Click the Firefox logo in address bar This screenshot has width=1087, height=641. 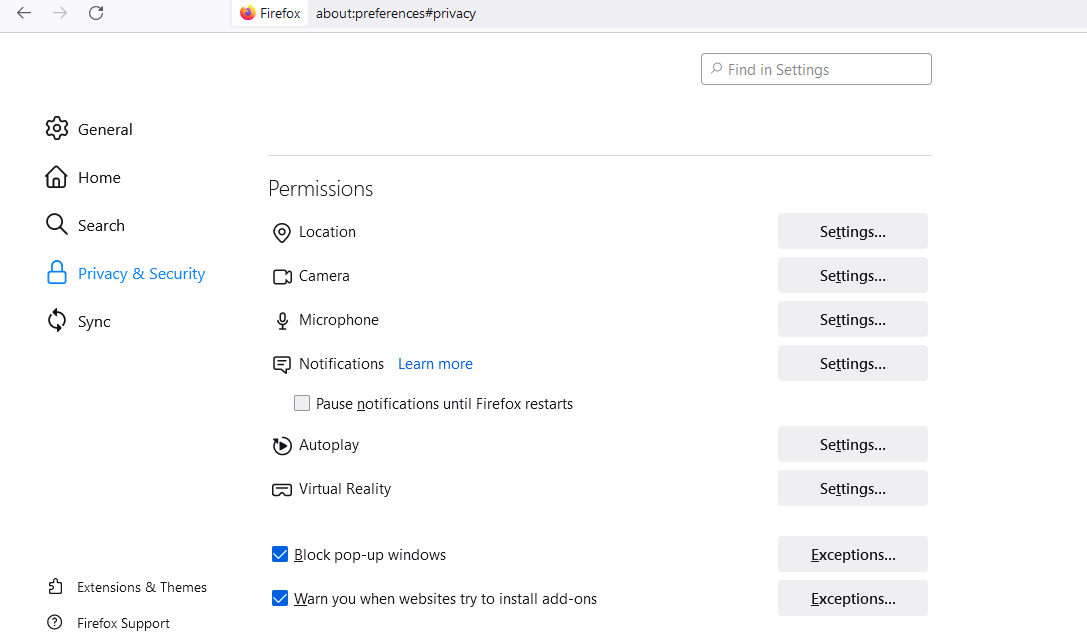[x=248, y=13]
